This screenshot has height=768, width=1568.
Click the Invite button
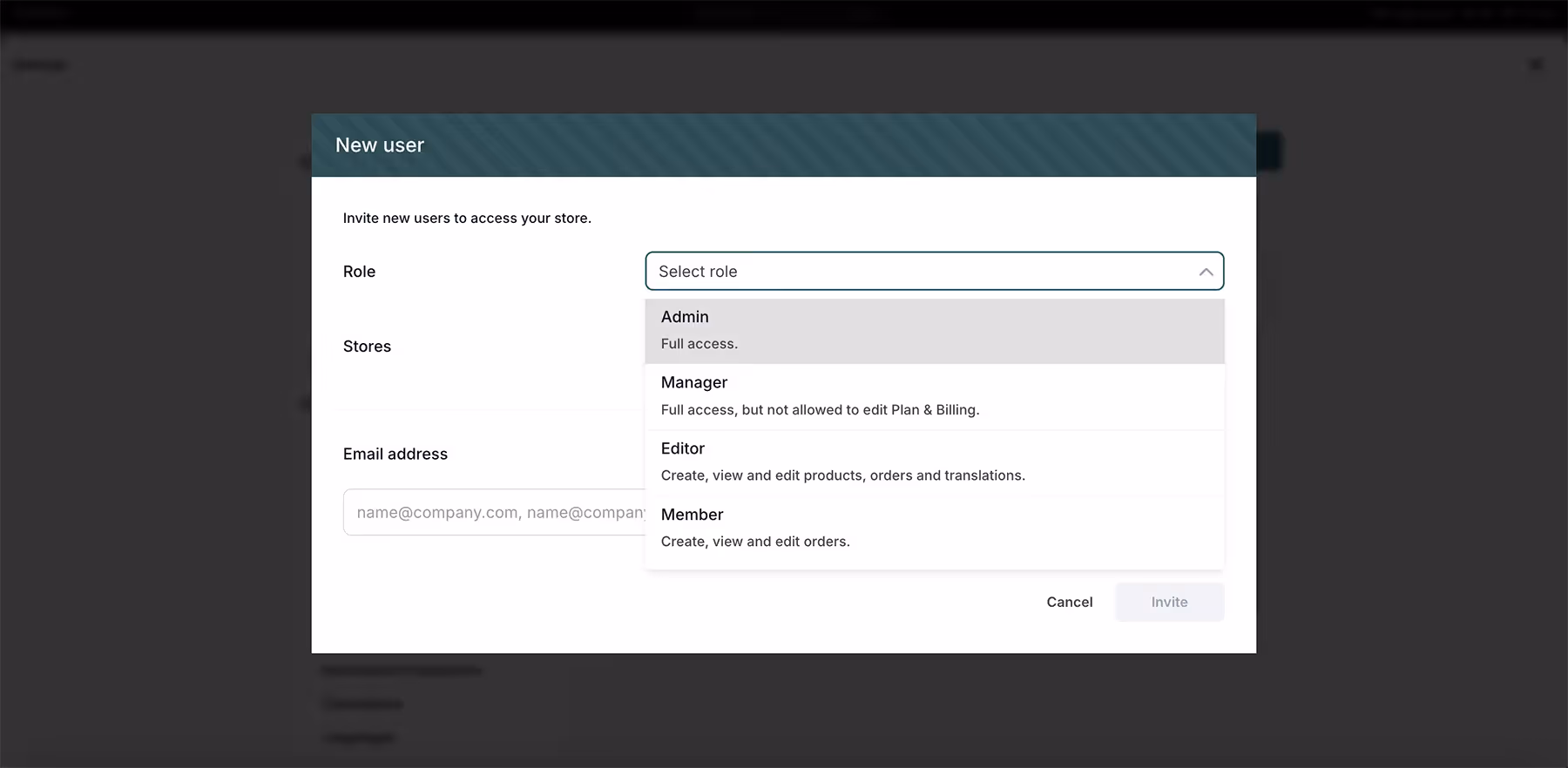point(1169,602)
